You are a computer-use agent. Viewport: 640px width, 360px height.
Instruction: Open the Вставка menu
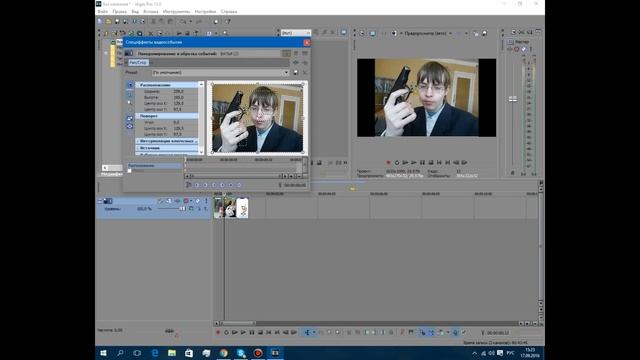151,11
